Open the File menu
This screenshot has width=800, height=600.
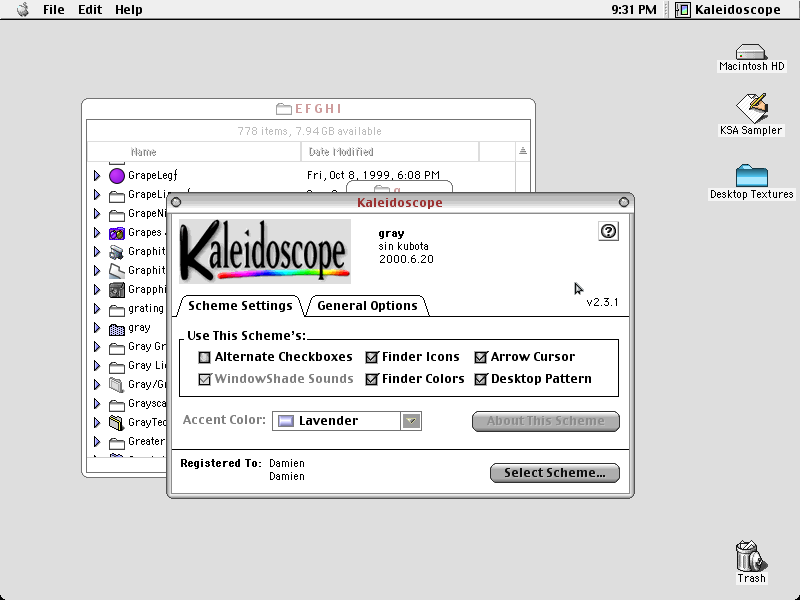54,10
